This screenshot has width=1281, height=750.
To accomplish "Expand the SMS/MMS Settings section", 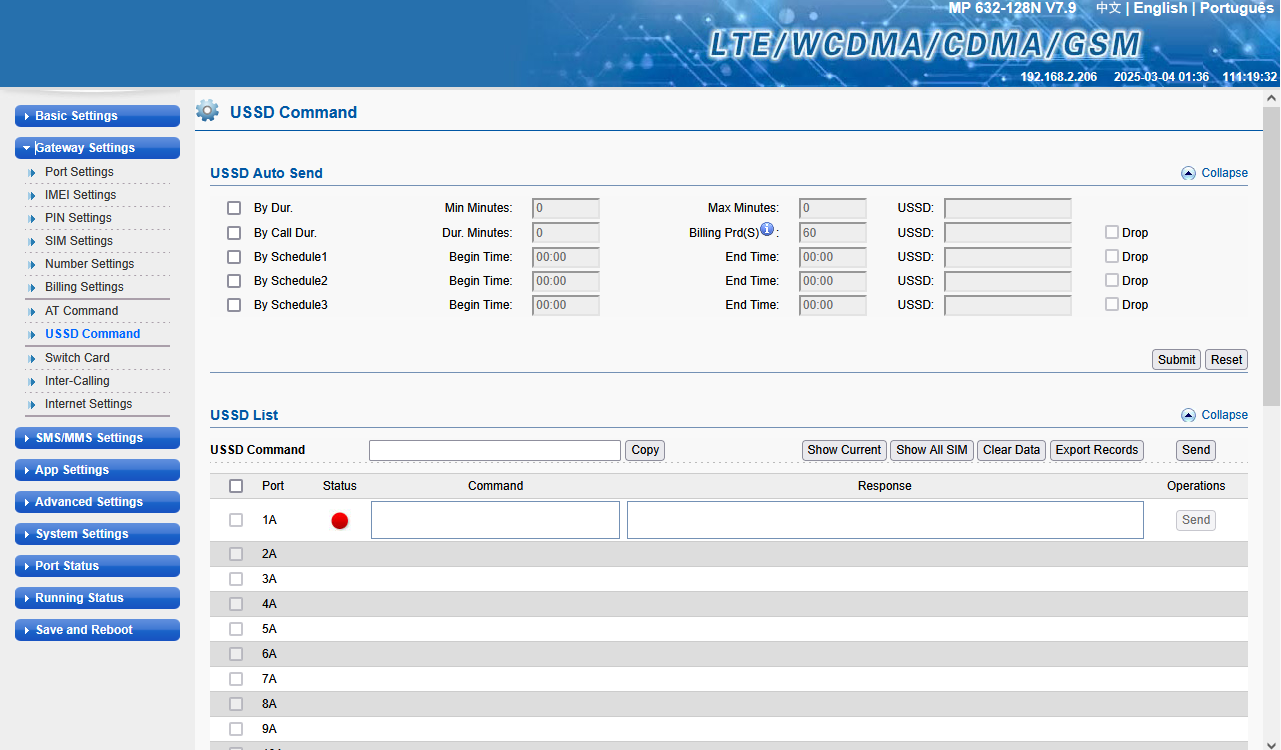I will 97,438.
